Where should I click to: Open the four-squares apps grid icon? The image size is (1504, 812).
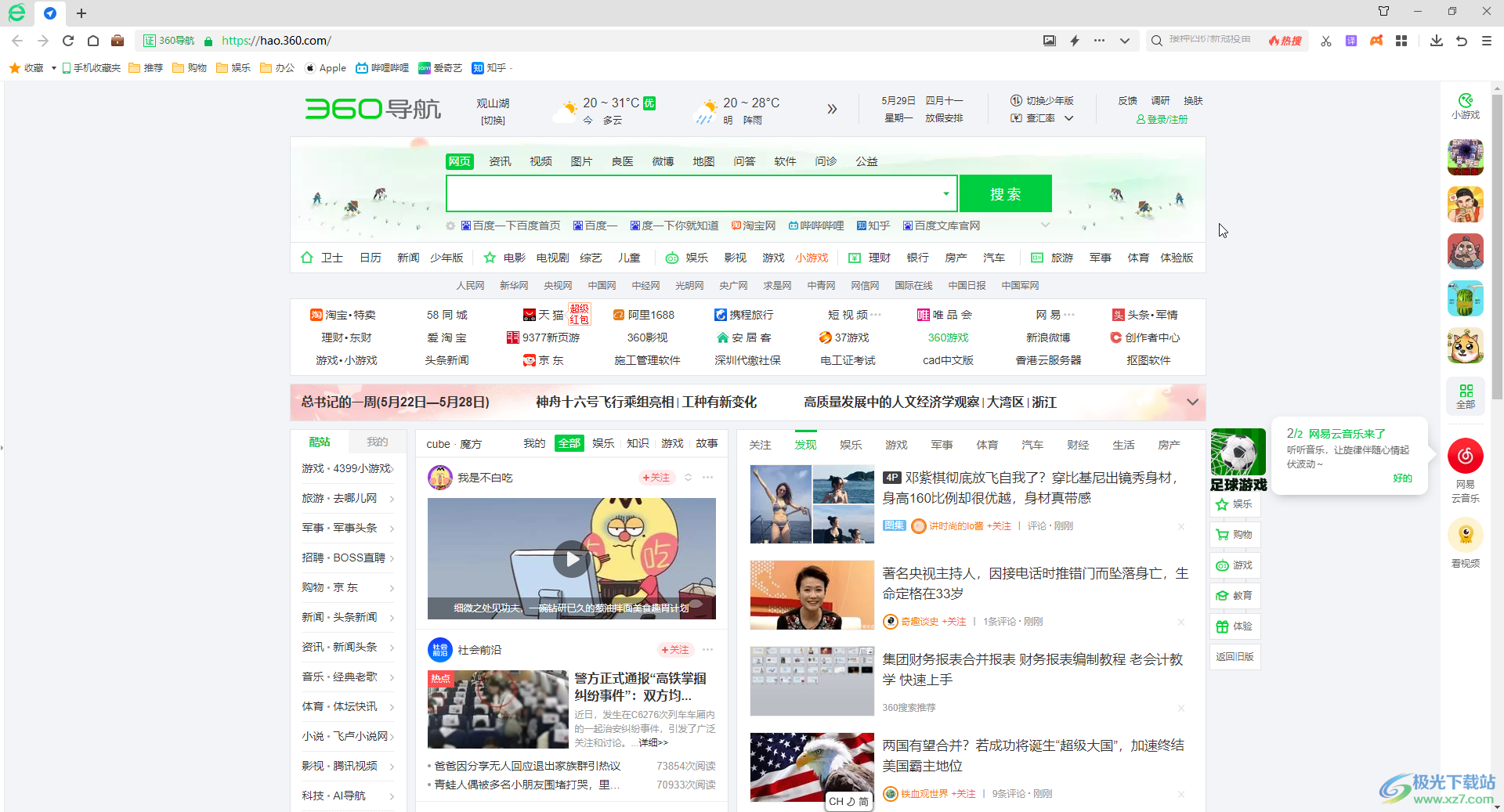click(x=1401, y=41)
